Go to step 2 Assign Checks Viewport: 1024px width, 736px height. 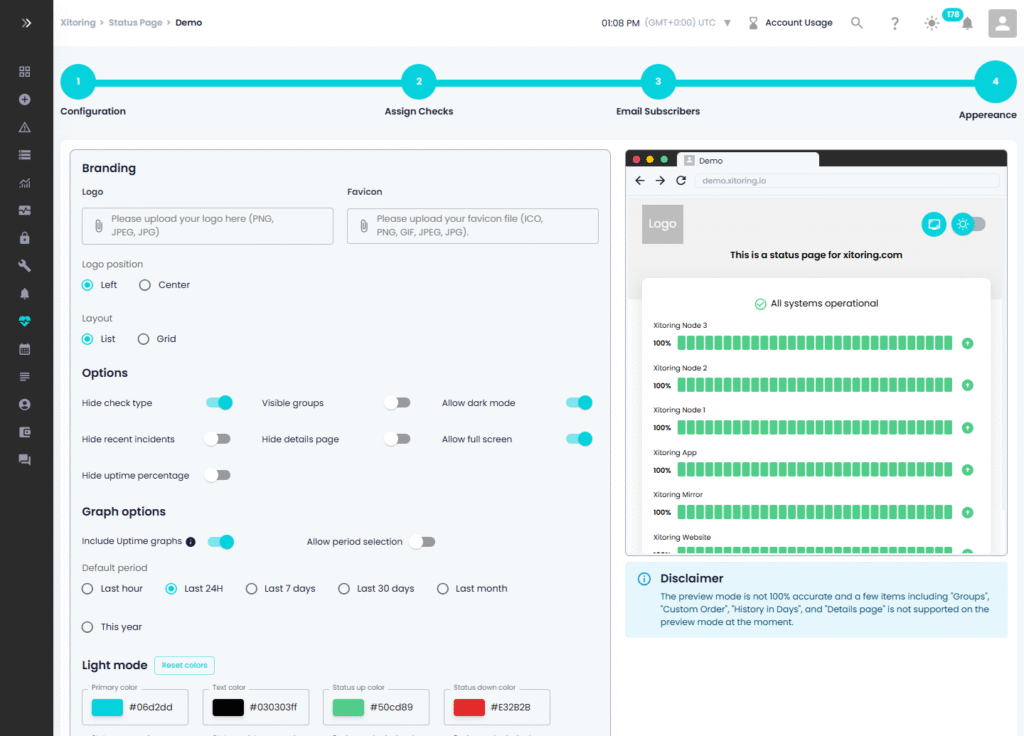click(418, 82)
